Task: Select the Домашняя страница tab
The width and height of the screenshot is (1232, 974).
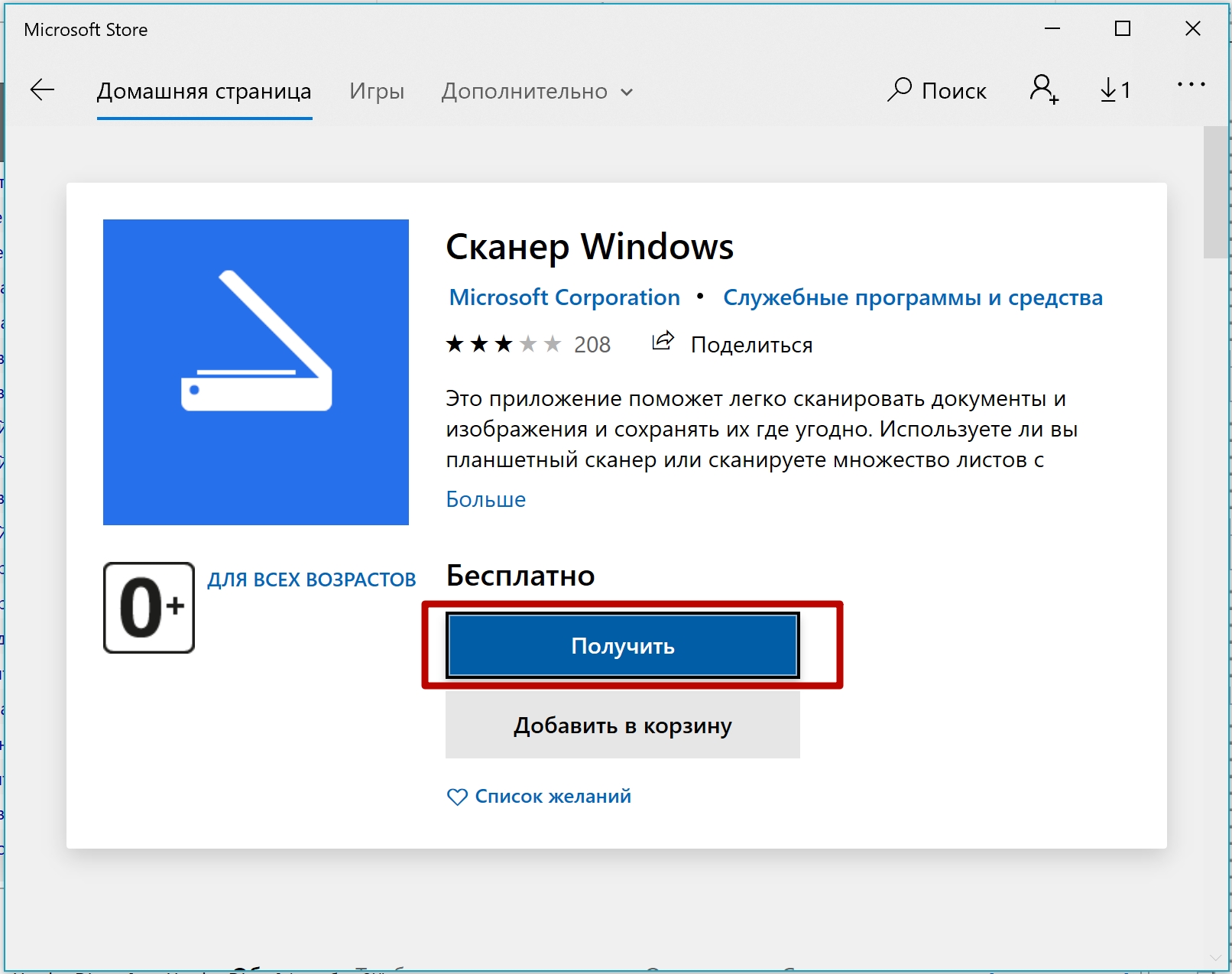Action: (x=203, y=91)
